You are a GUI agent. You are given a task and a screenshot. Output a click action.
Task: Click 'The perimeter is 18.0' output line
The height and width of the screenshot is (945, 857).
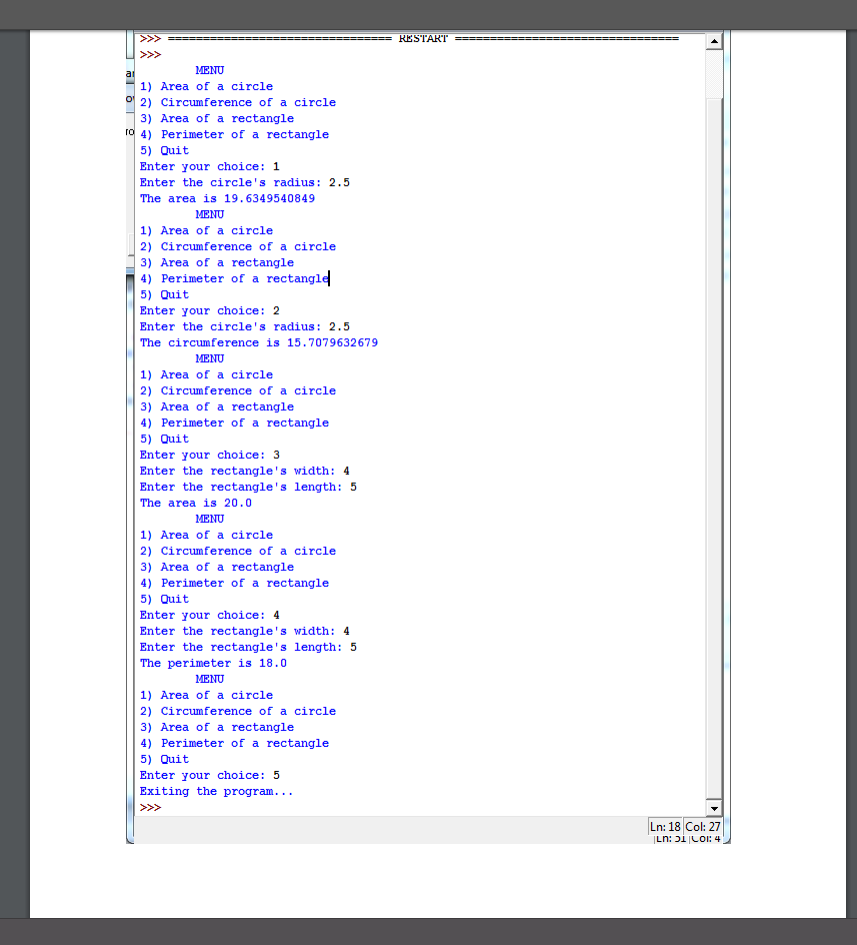[x=213, y=662]
